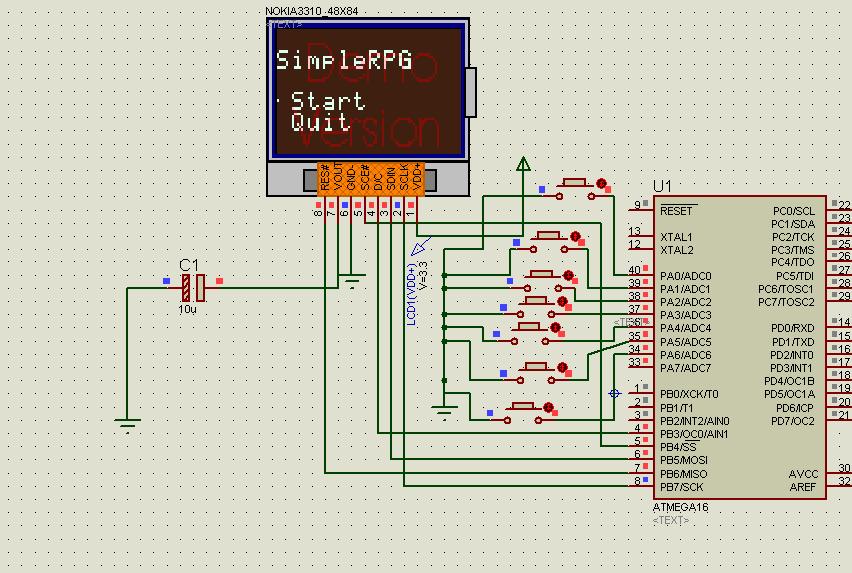Select the Nokia 3310 LCD display screen
852x573 pixels.
tap(368, 90)
